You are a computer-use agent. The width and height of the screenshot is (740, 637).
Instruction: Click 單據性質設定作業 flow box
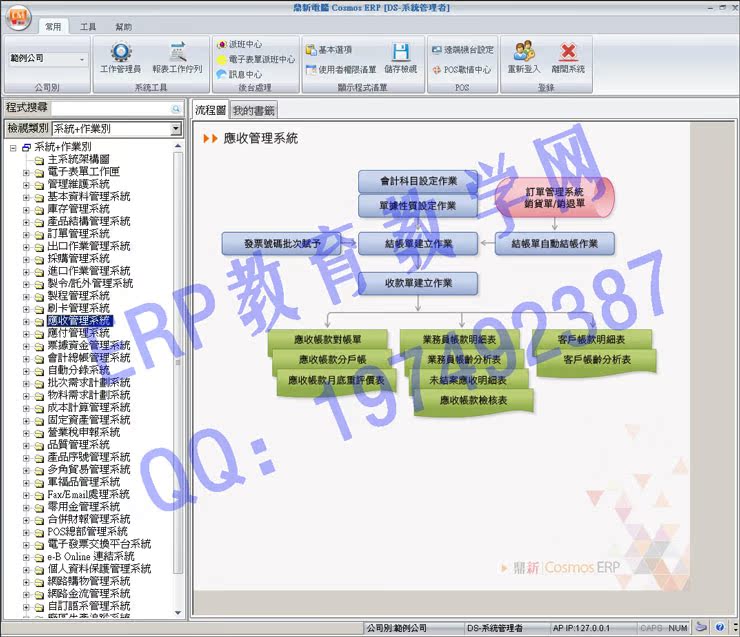pos(418,206)
